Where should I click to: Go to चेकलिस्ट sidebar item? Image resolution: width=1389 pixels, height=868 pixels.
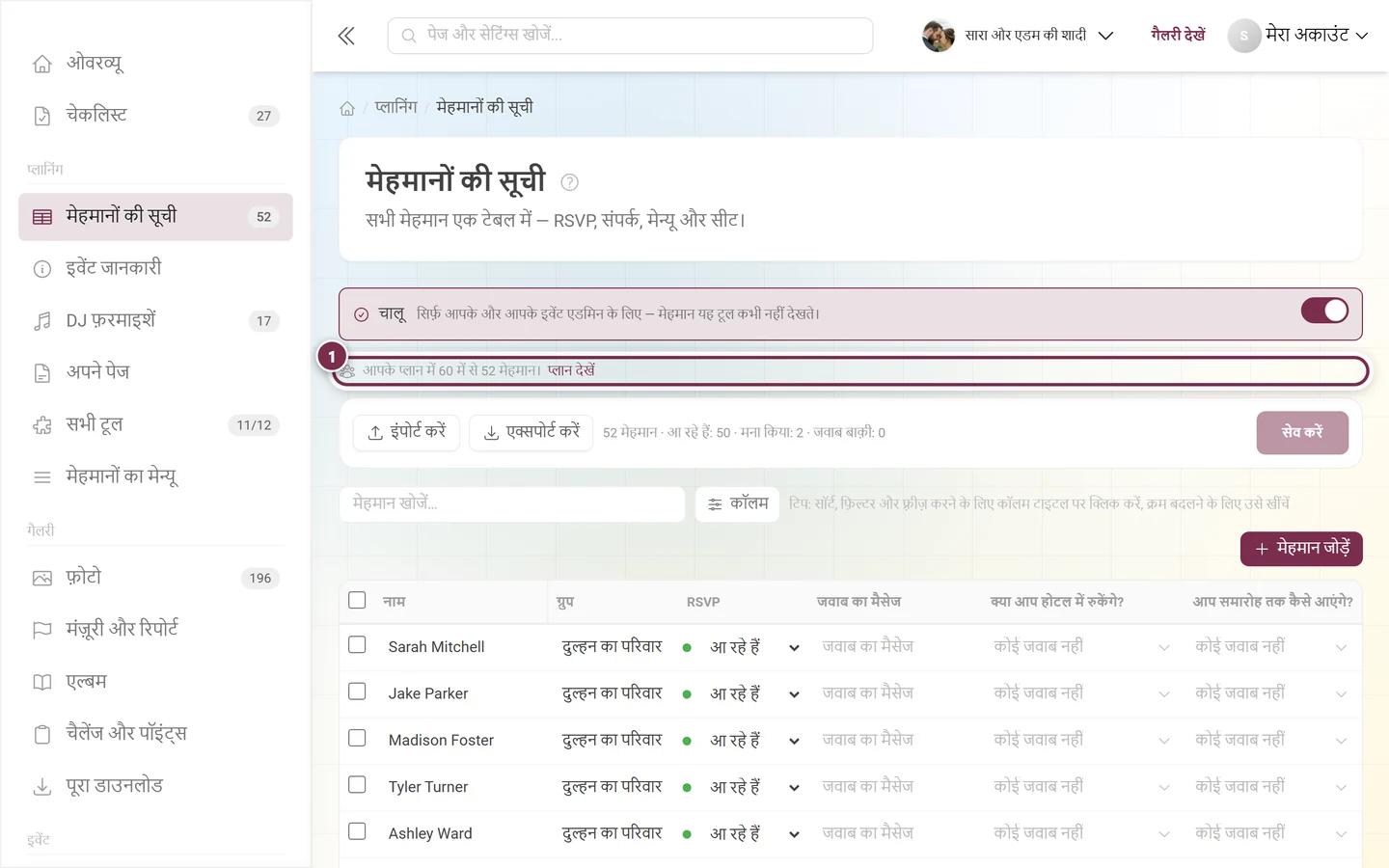(x=155, y=116)
